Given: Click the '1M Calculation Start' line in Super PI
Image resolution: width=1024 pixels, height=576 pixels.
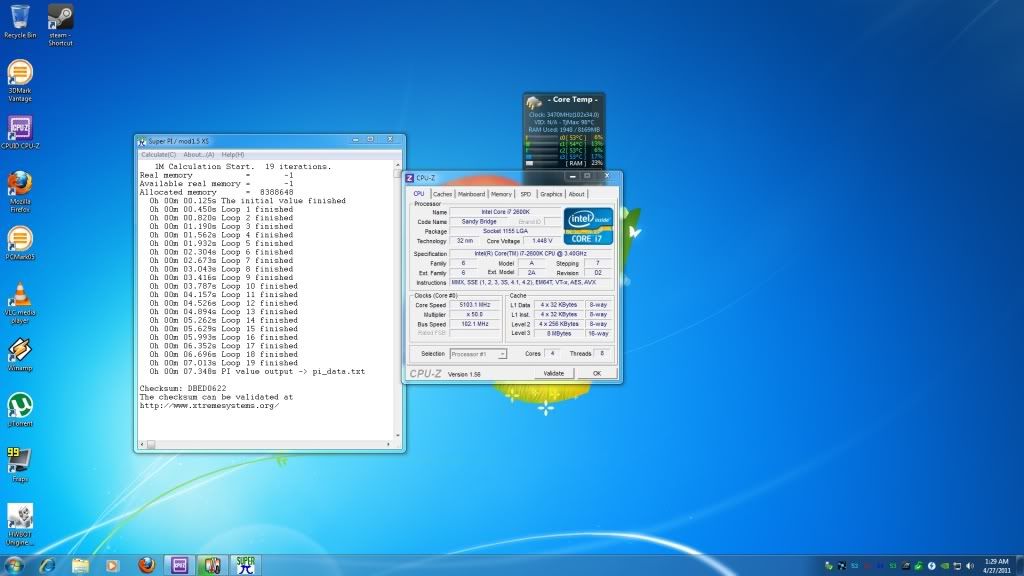Looking at the screenshot, I should coord(243,167).
